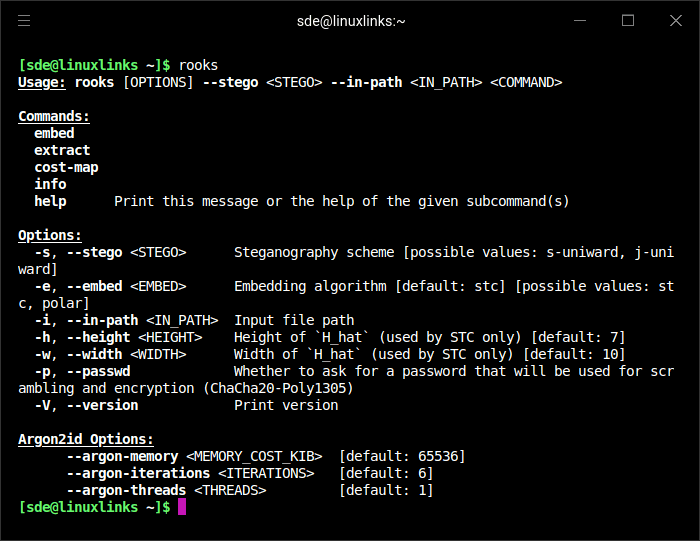
Task: Click the 'extract' command in the Commands list
Action: click(62, 150)
